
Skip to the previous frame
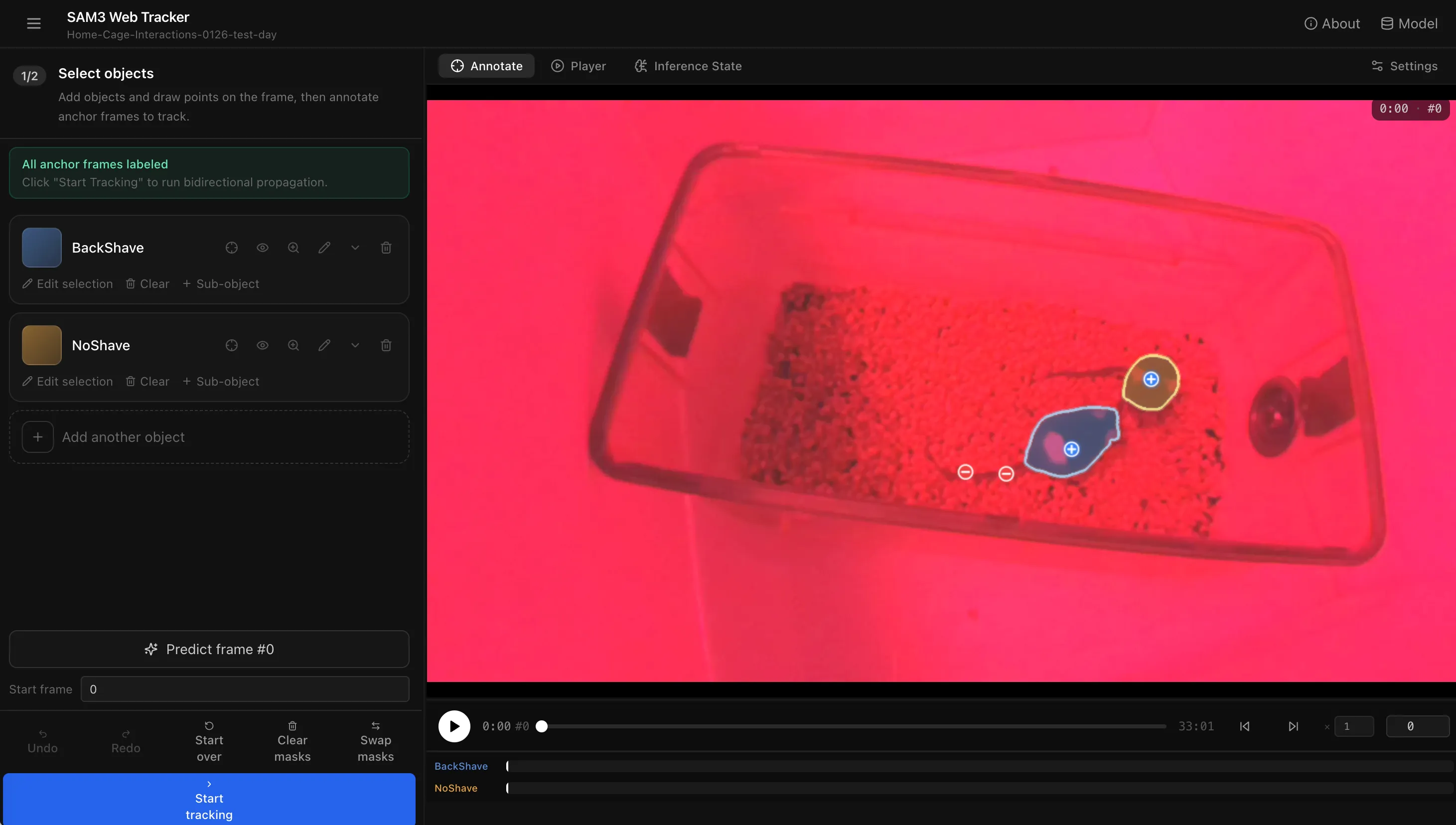(1245, 726)
